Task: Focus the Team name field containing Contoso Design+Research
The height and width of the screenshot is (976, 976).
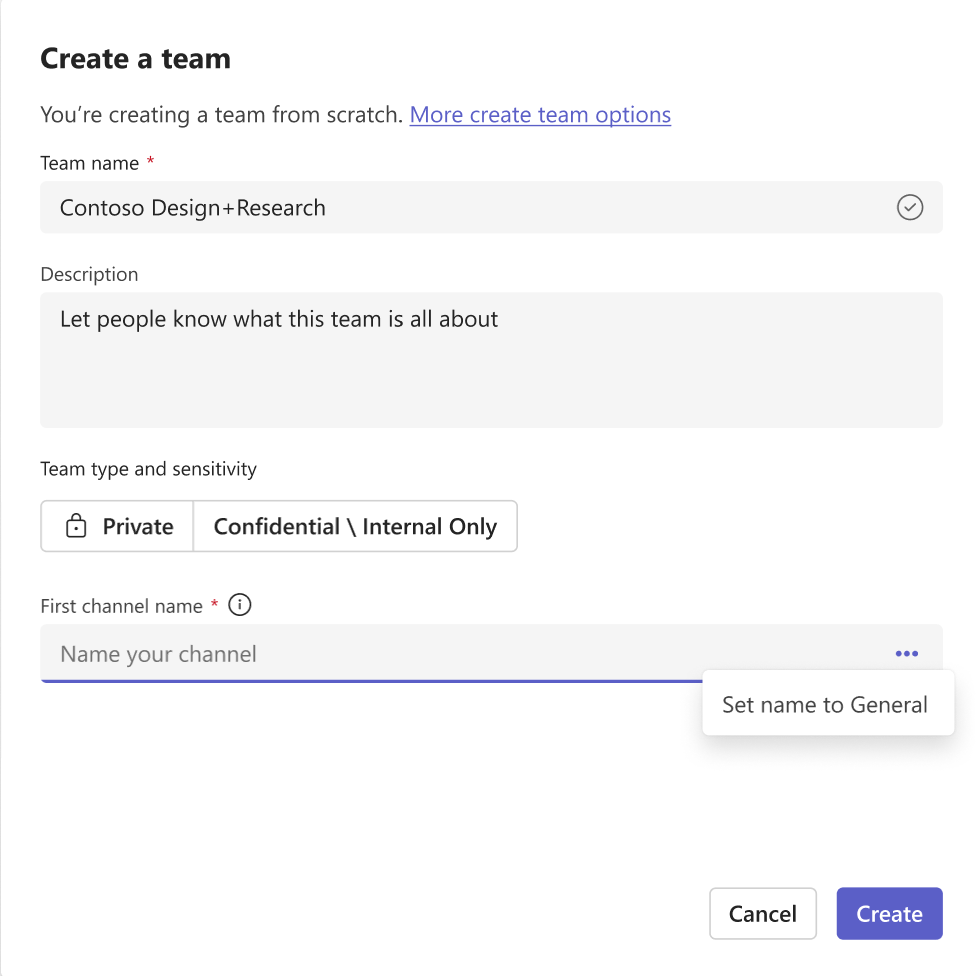Action: coord(491,207)
